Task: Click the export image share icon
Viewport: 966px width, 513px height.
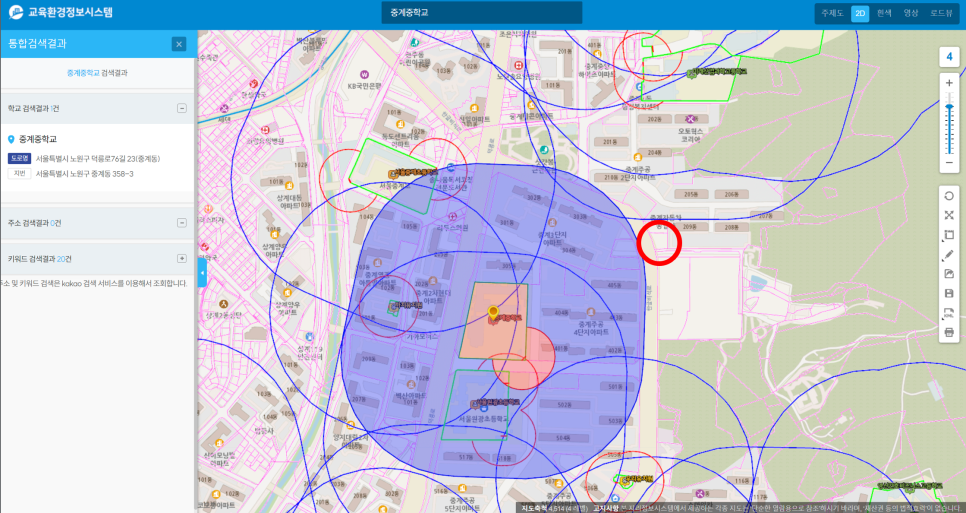Action: click(949, 274)
